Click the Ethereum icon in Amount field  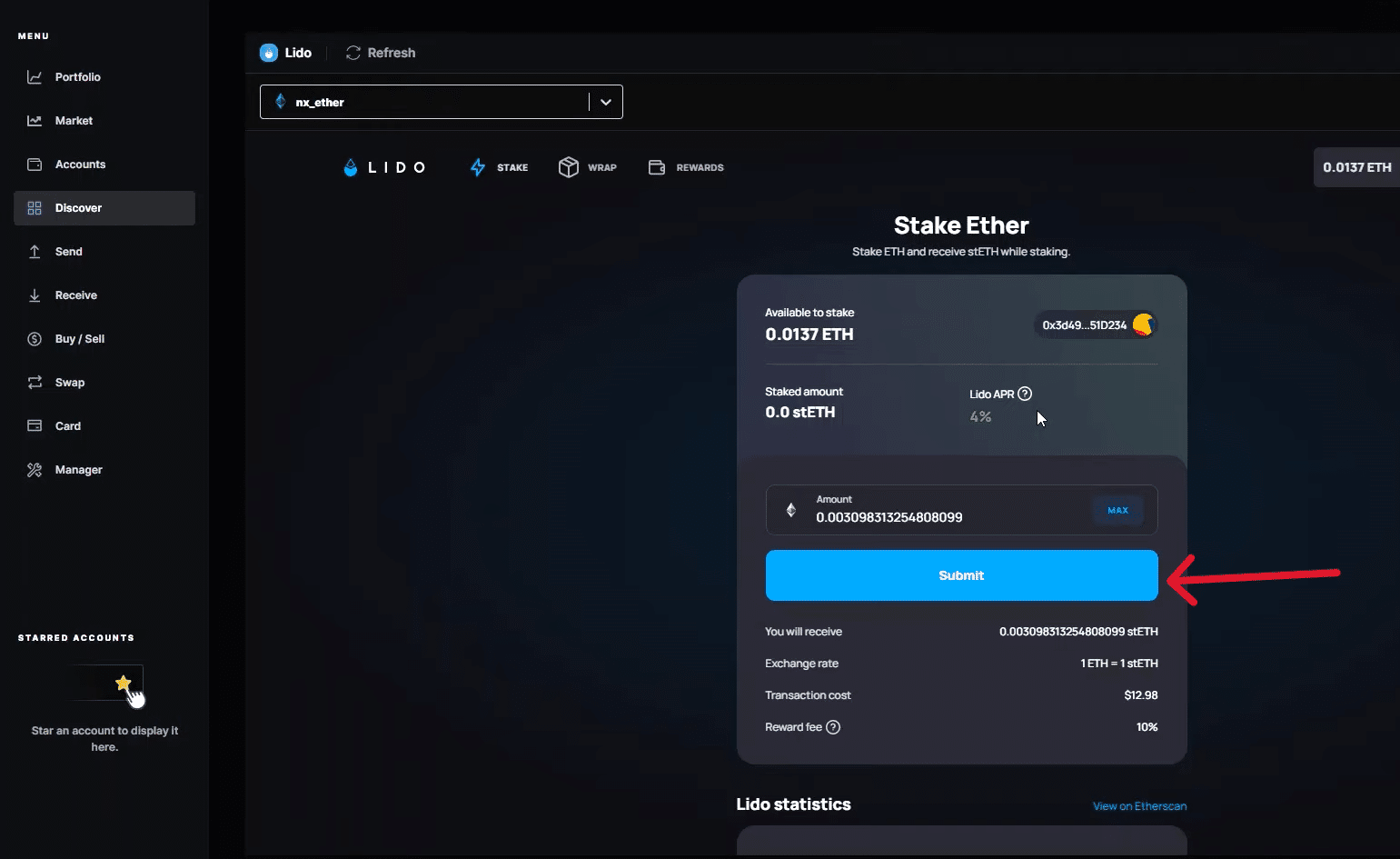[x=790, y=510]
